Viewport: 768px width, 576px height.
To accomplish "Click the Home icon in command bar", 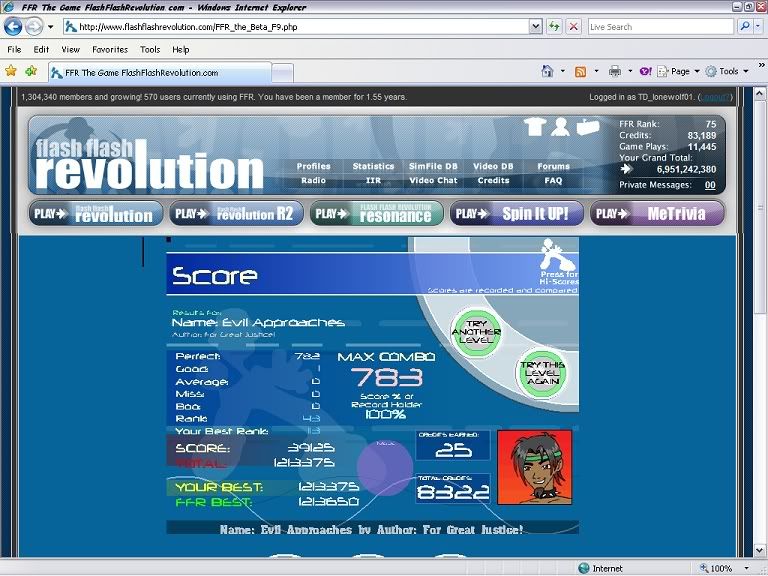I will [547, 71].
